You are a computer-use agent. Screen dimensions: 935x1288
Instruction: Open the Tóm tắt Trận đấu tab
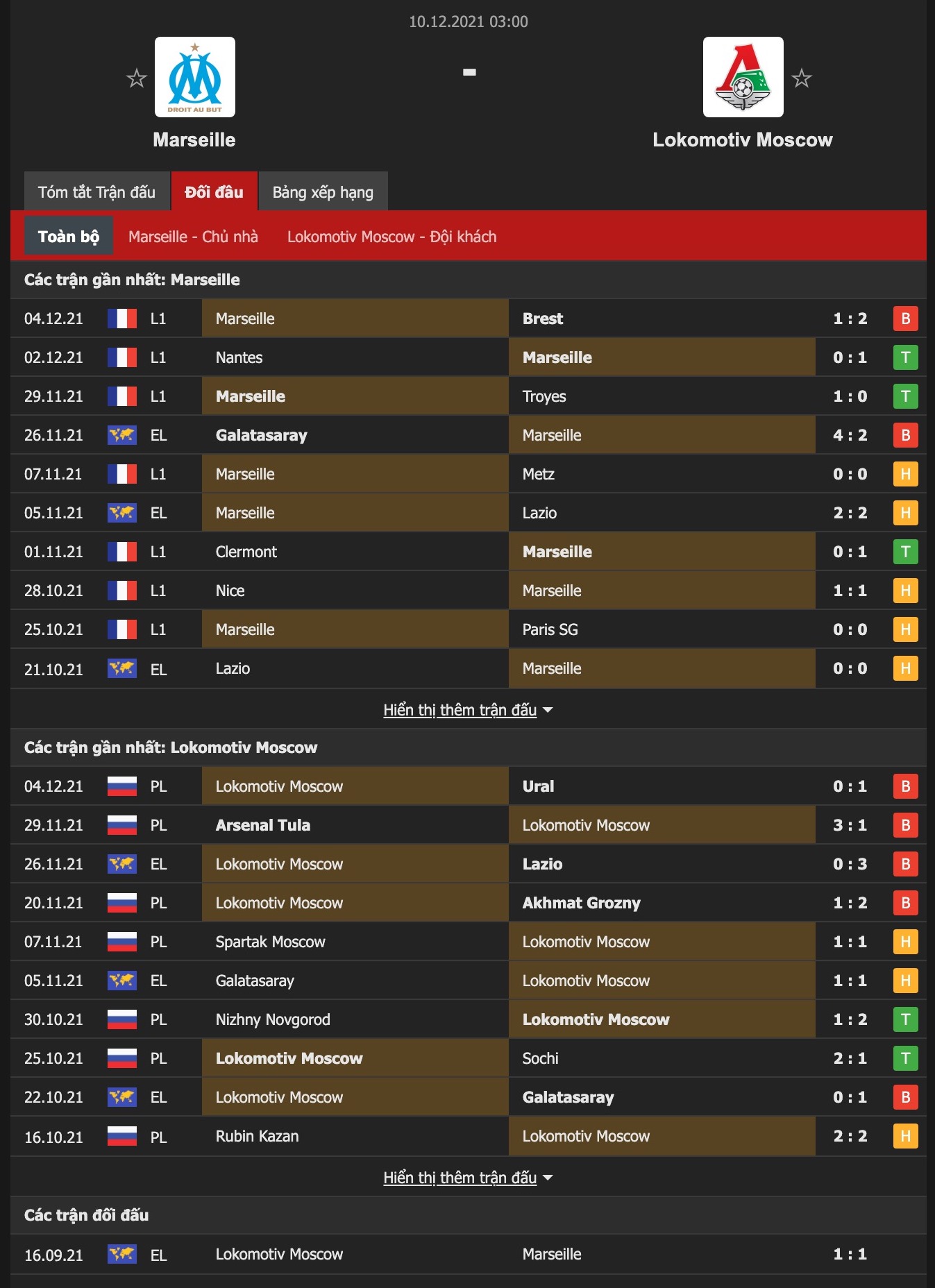pyautogui.click(x=96, y=192)
